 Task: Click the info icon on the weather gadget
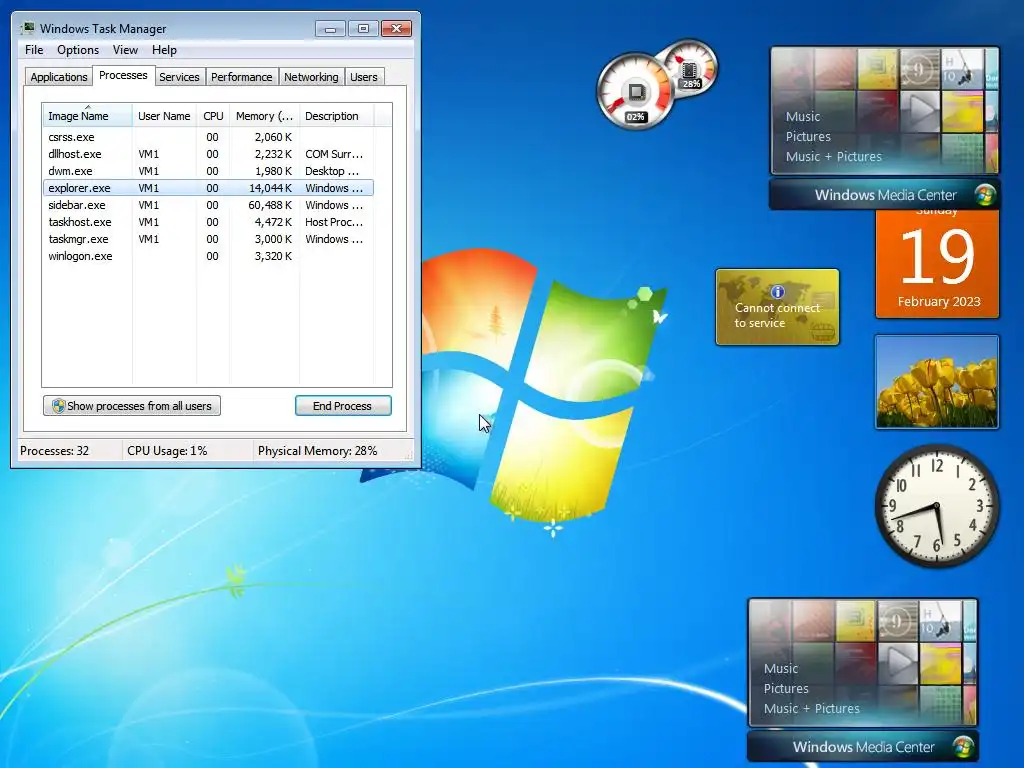777,292
